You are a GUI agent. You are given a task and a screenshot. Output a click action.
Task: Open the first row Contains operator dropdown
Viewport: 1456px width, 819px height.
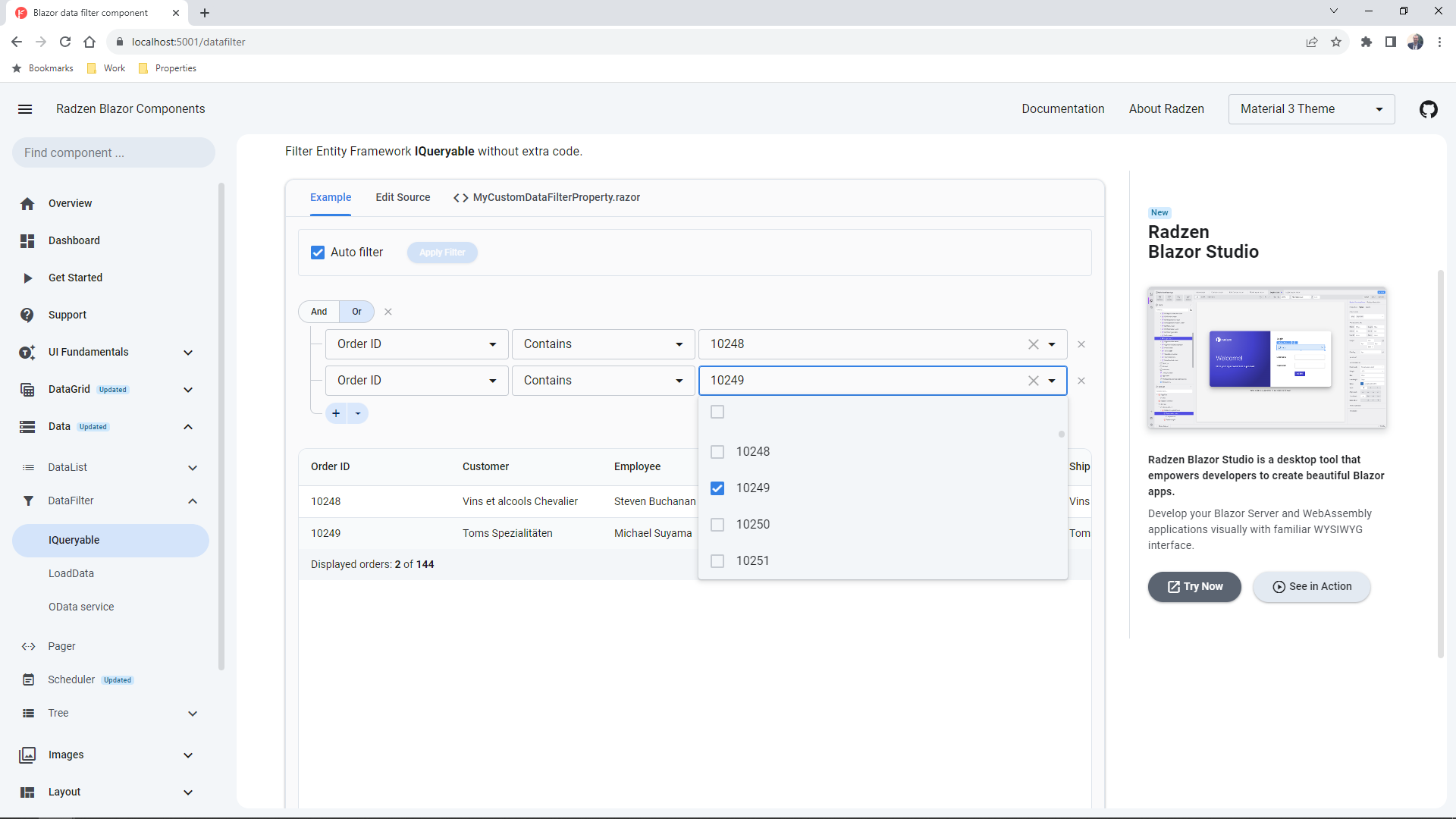(x=603, y=344)
